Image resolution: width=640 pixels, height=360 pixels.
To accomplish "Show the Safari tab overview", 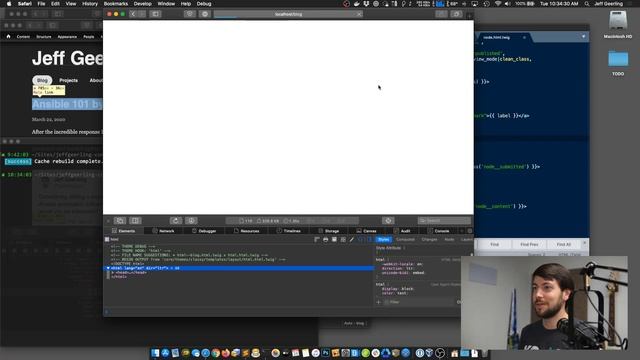I will pyautogui.click(x=456, y=14).
